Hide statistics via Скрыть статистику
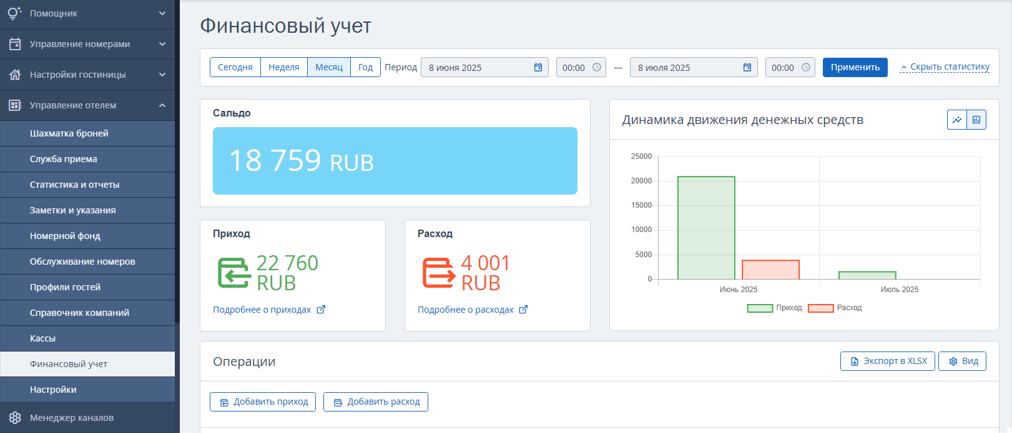 point(944,67)
